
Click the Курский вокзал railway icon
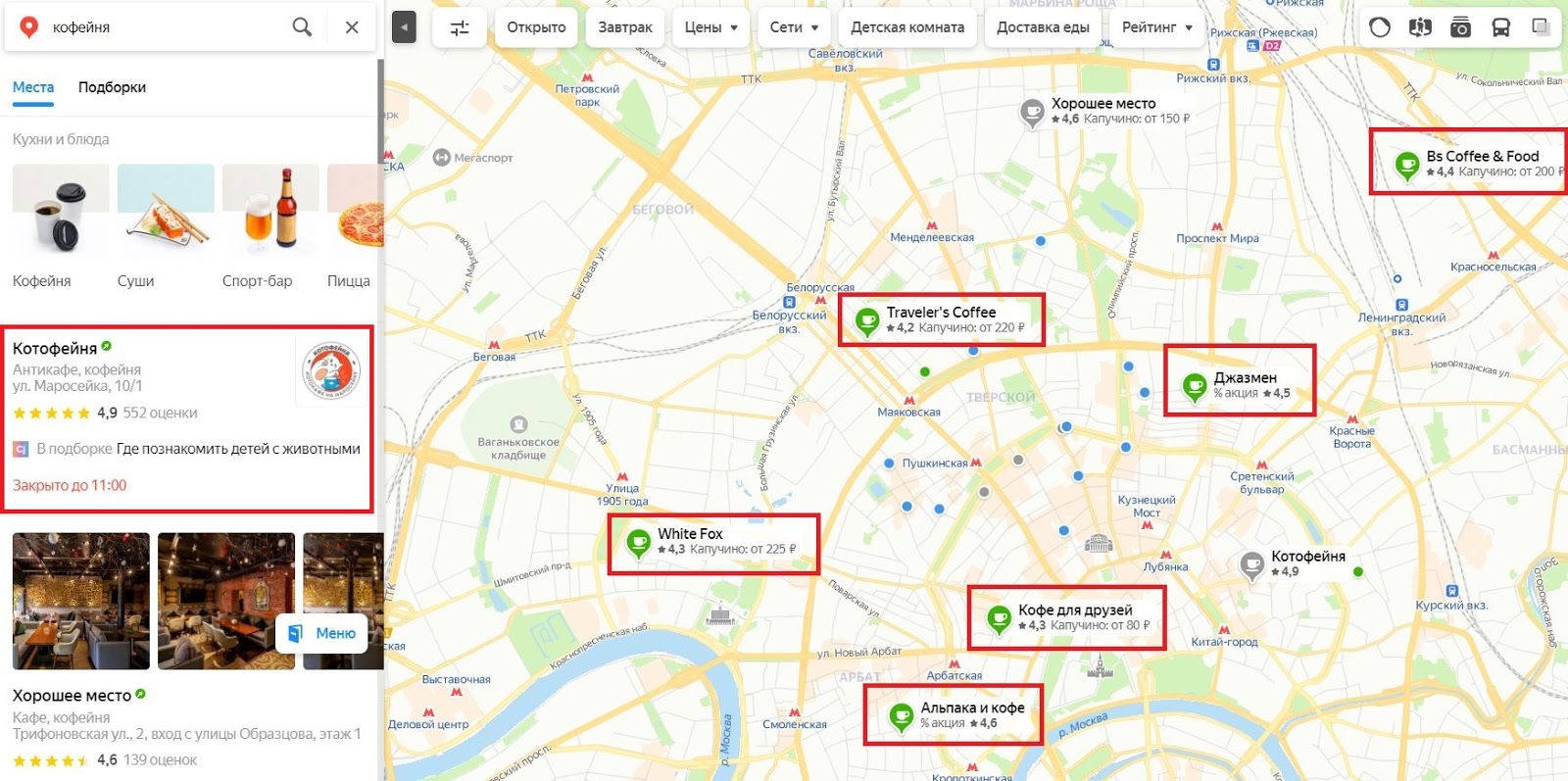pos(1452,592)
